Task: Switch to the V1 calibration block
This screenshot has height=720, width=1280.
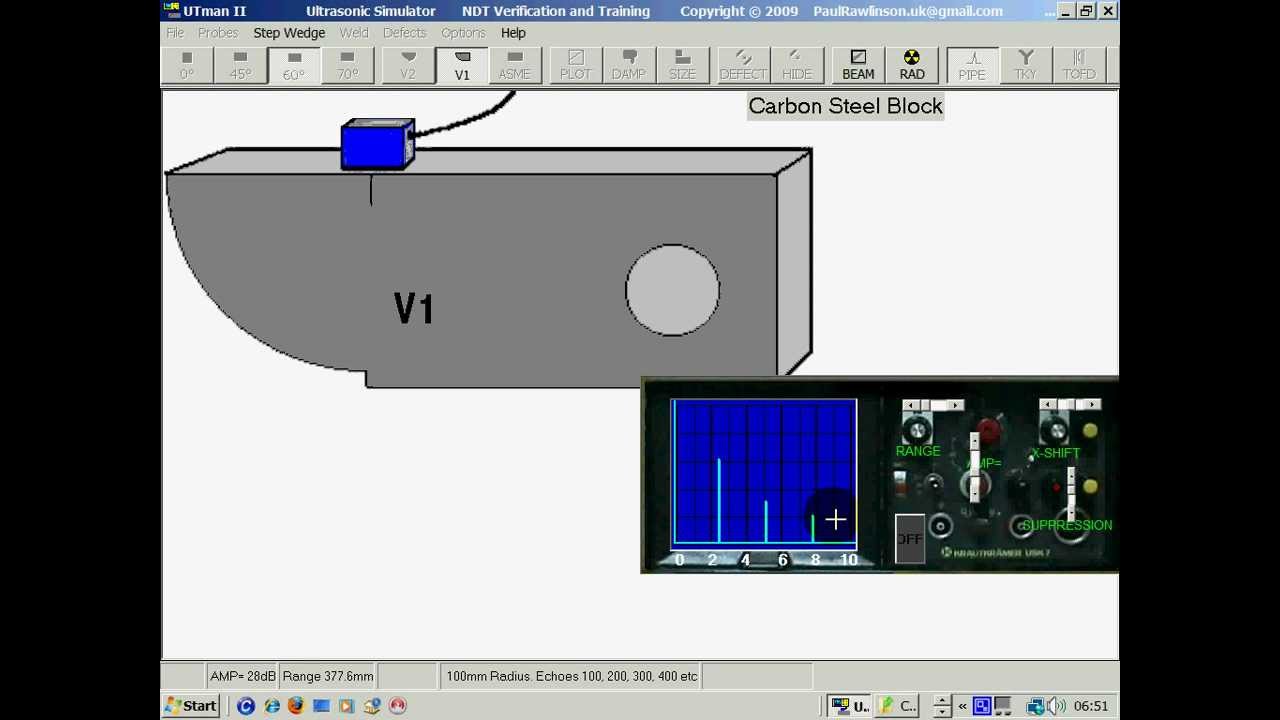Action: click(x=462, y=65)
